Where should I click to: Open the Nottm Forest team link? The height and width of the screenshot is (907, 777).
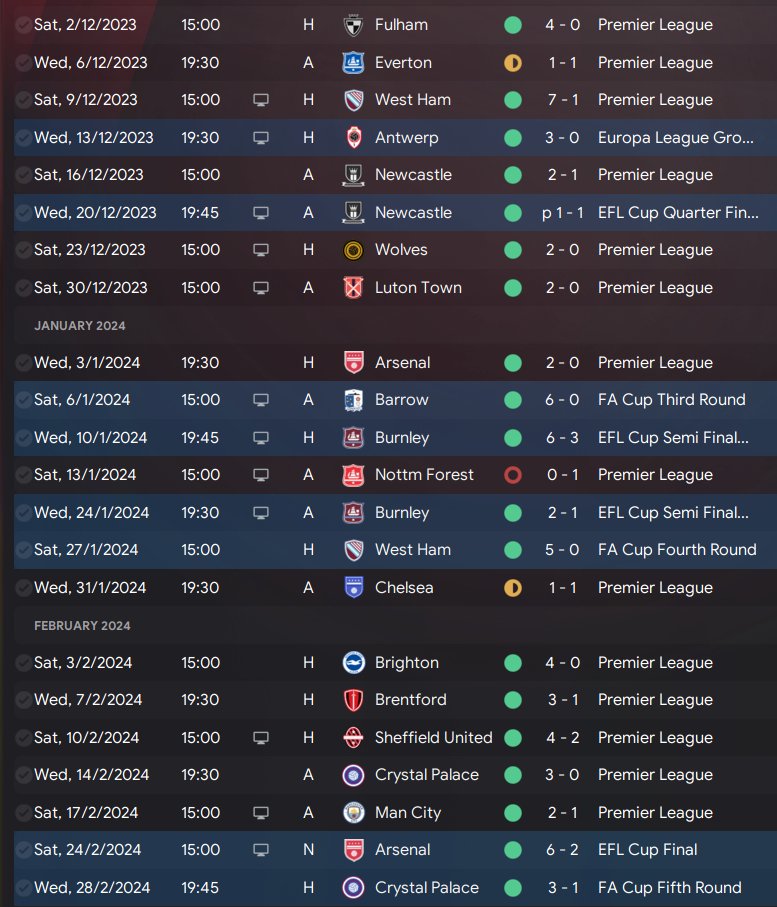pyautogui.click(x=424, y=475)
